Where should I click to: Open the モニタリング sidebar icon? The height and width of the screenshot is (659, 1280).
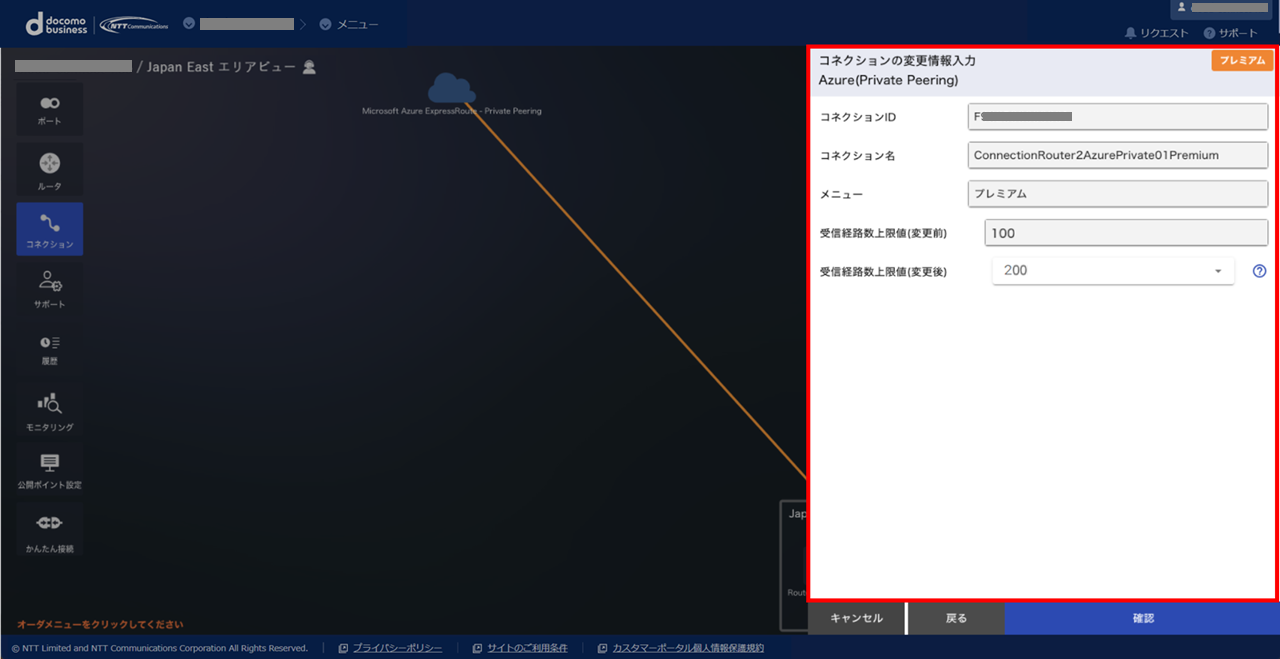[x=49, y=411]
